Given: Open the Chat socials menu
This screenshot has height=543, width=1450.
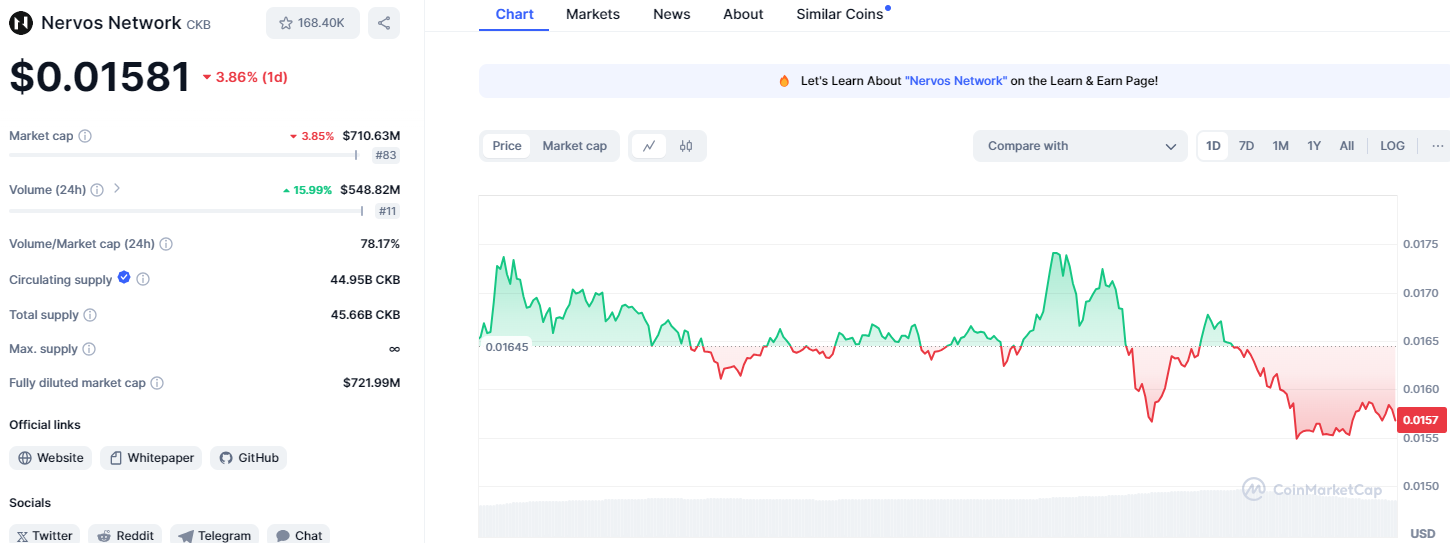Looking at the screenshot, I should (299, 536).
